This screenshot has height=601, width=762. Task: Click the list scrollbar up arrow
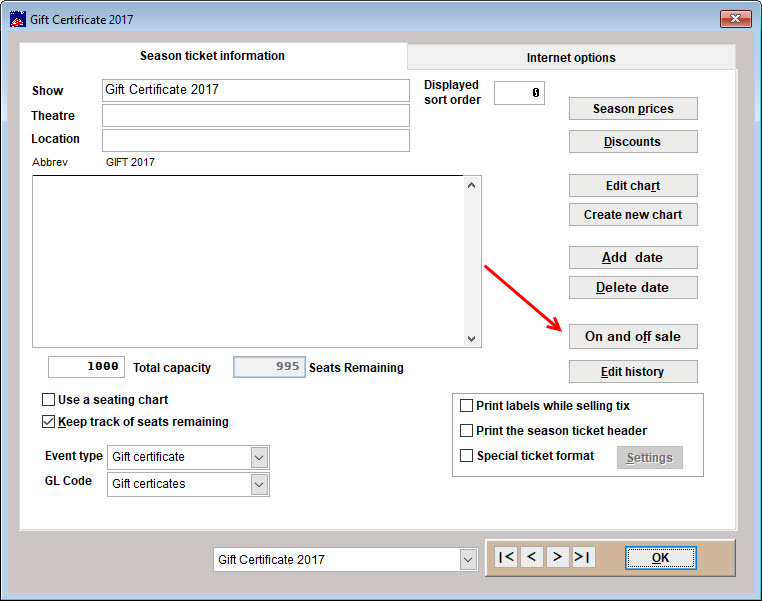point(471,185)
